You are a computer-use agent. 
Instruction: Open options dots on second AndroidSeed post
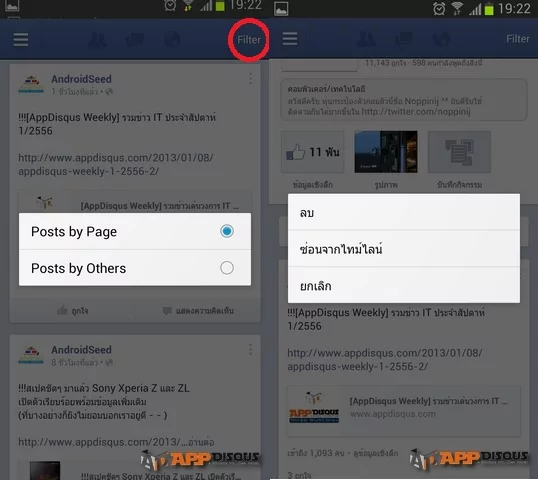click(250, 350)
